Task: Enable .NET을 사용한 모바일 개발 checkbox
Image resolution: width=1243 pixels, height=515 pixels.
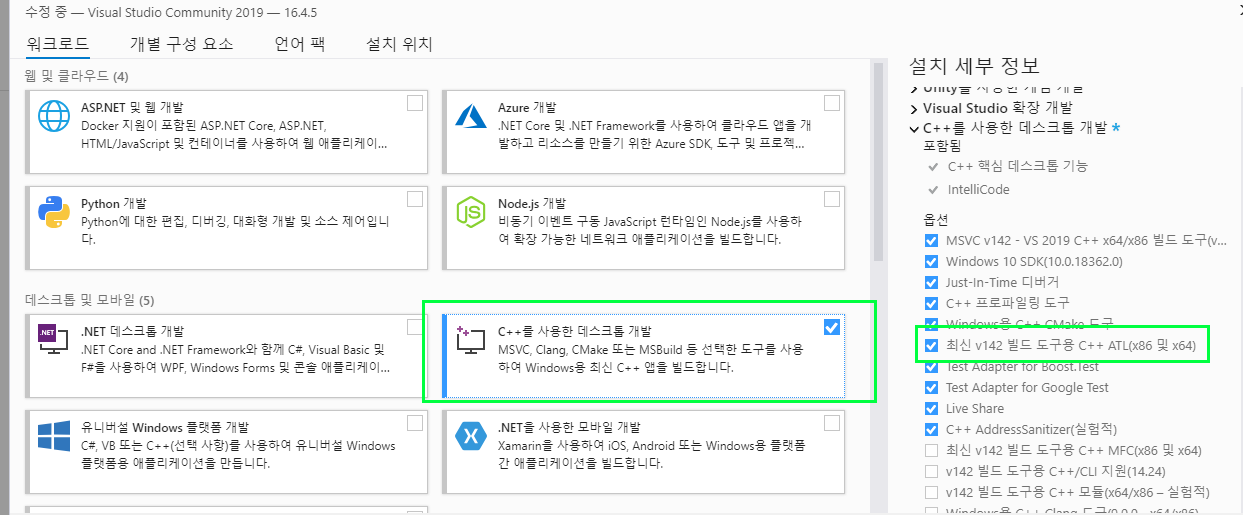Action: pyautogui.click(x=832, y=423)
